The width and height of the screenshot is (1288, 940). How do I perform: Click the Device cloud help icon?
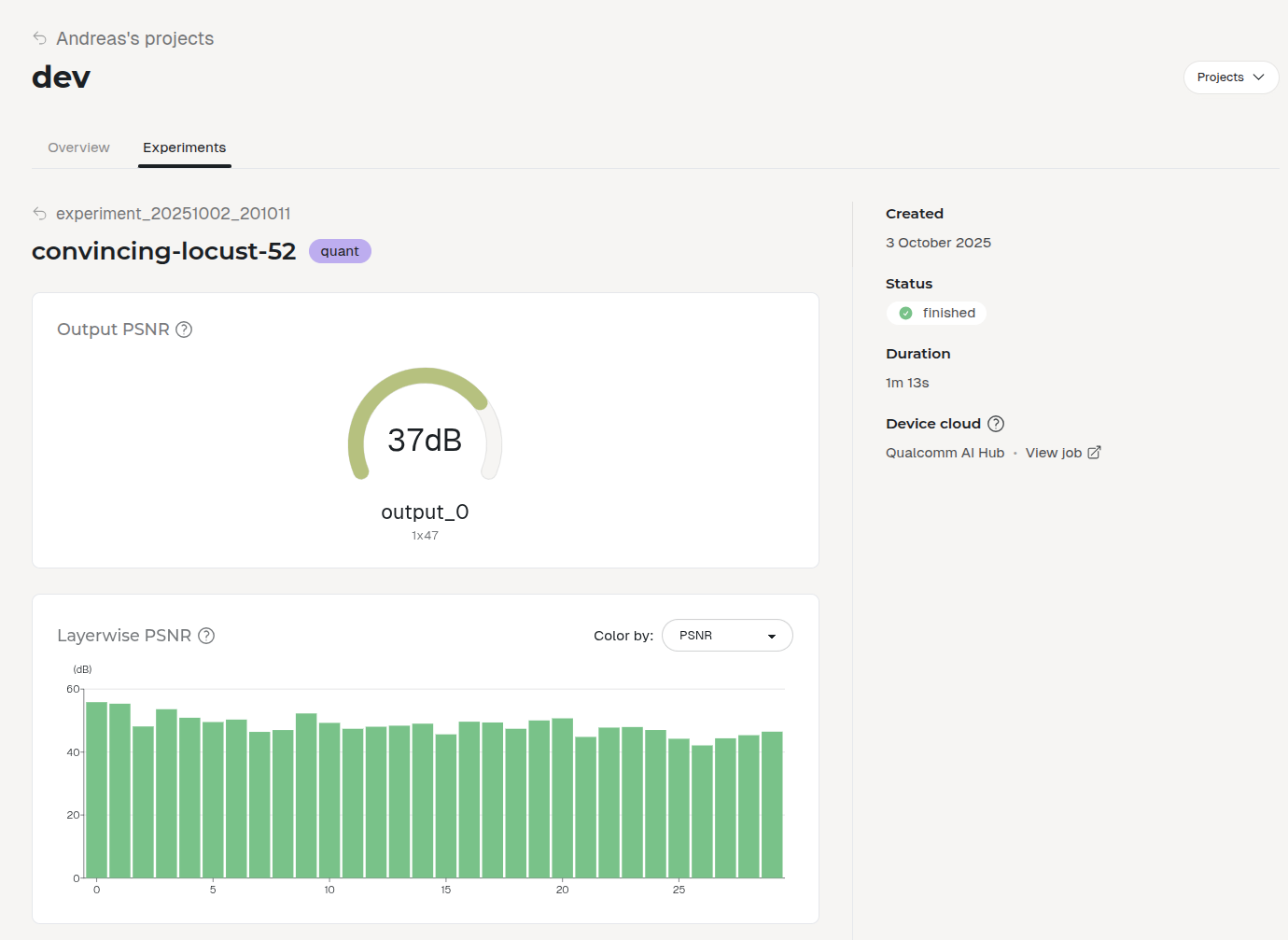pos(996,423)
